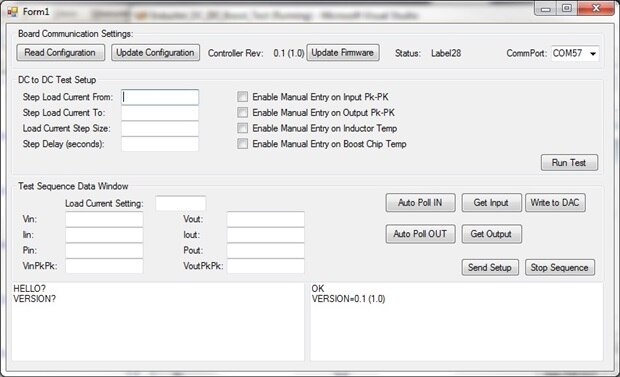Click the sent commands log with HELLO?
This screenshot has height=377, width=620.
(x=158, y=321)
